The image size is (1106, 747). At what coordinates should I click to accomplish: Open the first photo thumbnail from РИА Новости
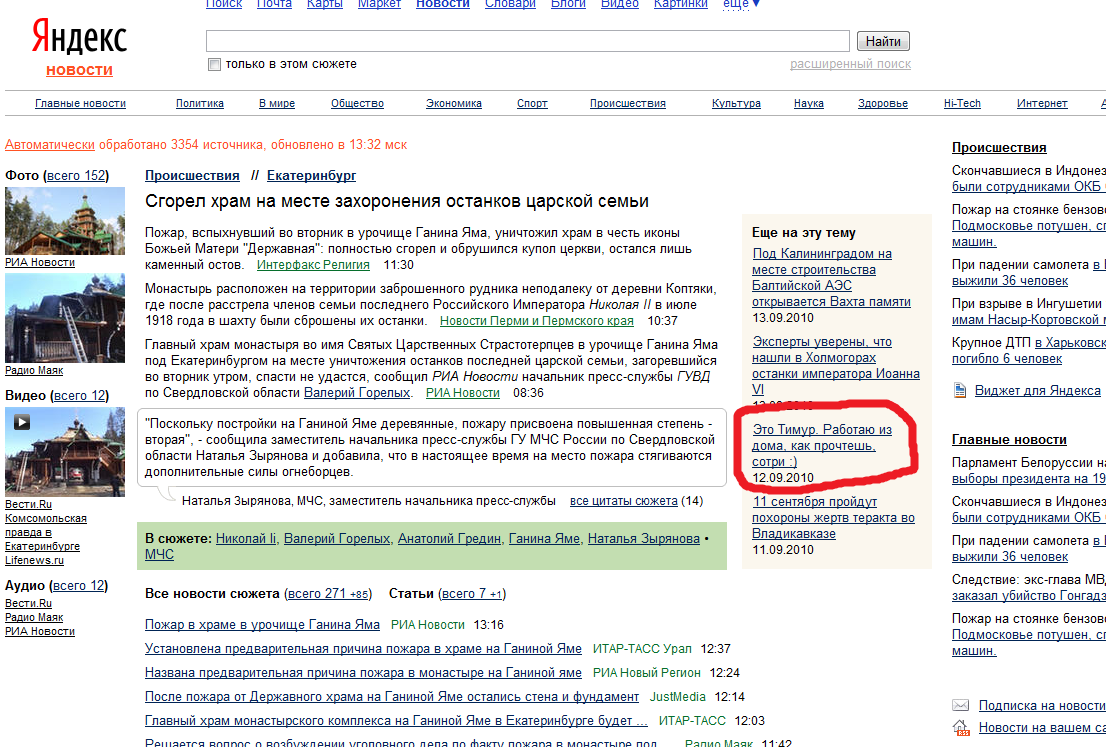pyautogui.click(x=65, y=220)
